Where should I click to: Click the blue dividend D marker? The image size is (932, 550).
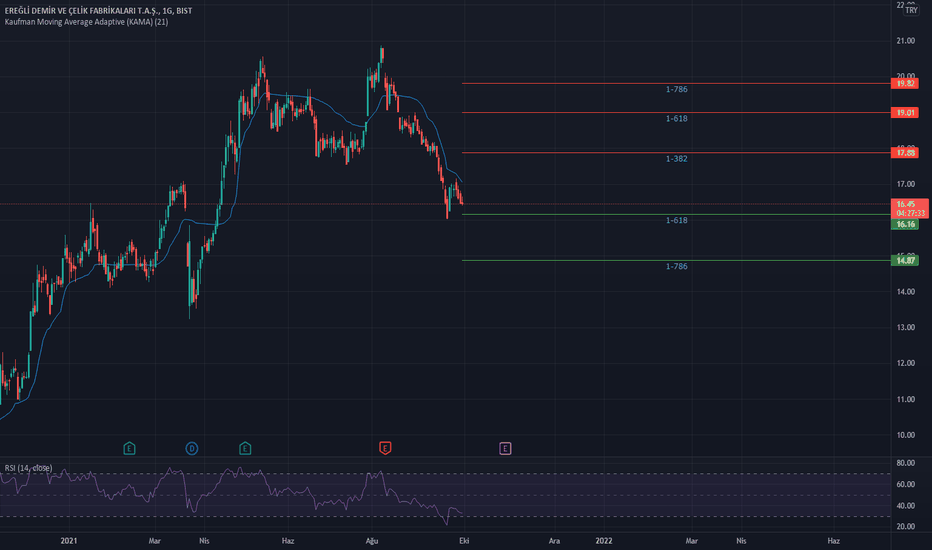[191, 448]
